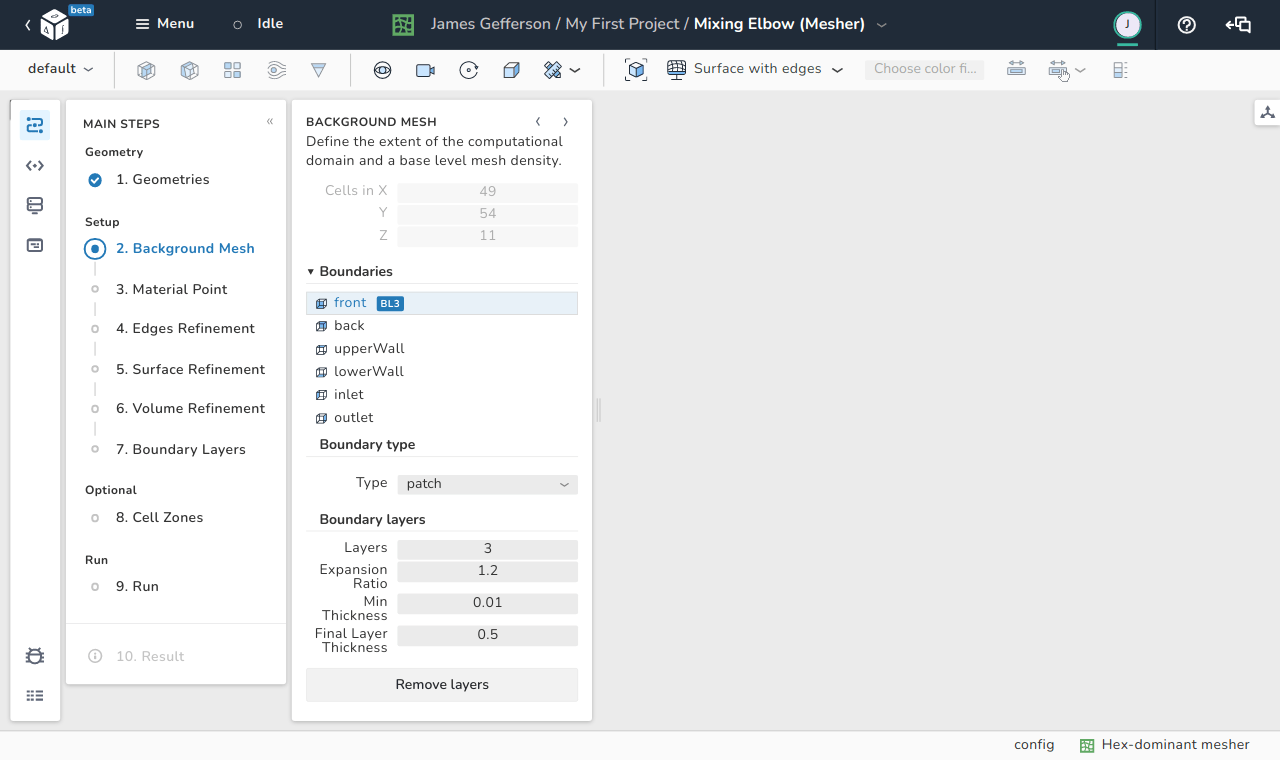Go to step 9. Run
Screen dimensions: 1280x760
click(x=137, y=586)
